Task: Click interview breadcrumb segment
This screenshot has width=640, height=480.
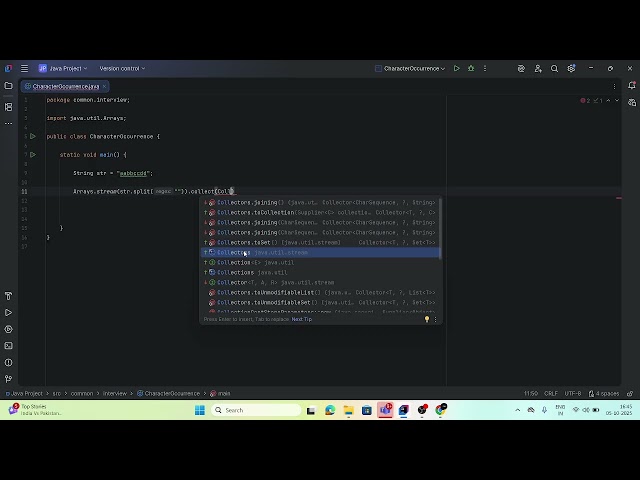Action: pos(115,393)
